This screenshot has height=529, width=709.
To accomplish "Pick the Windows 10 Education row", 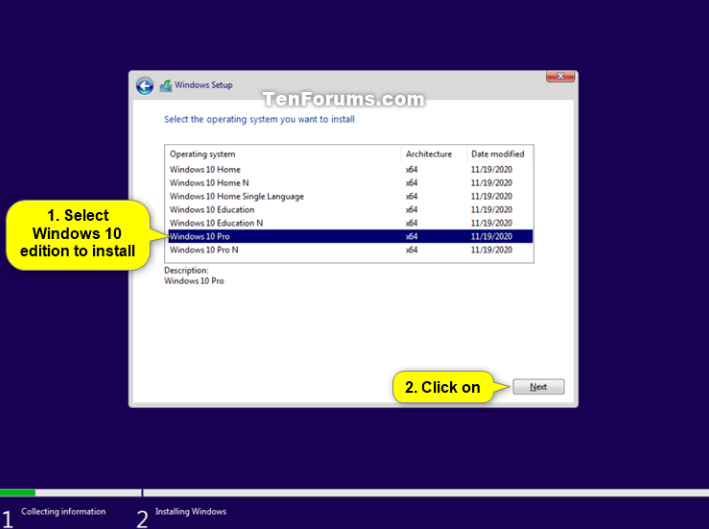I will point(212,210).
